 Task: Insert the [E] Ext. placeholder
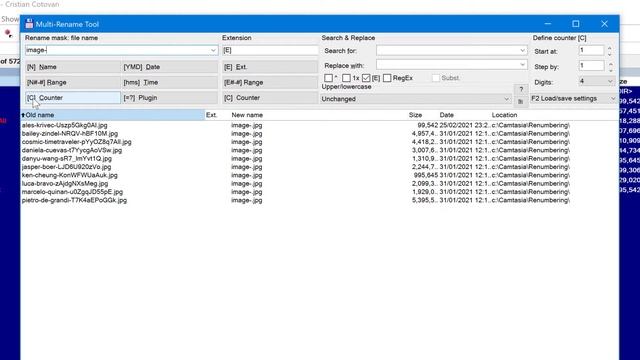point(270,67)
